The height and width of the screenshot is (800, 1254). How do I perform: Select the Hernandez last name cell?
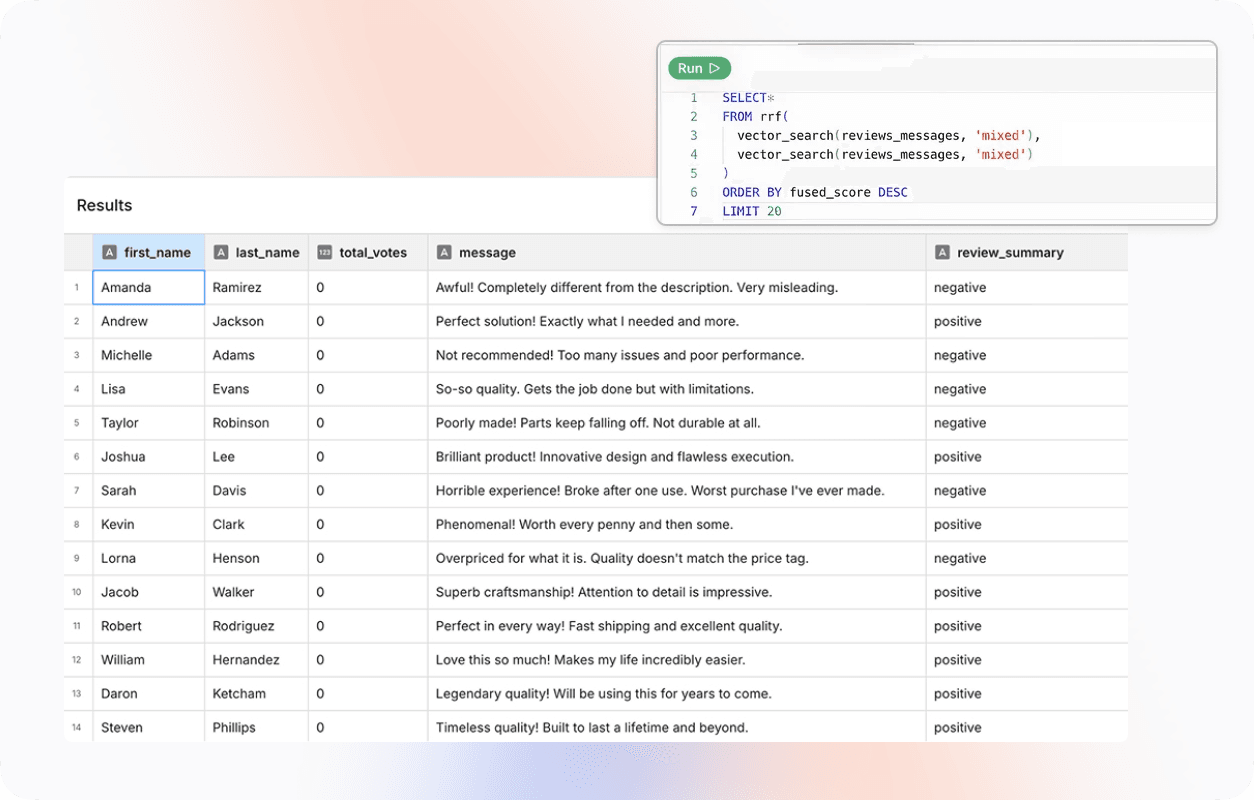pyautogui.click(x=249, y=660)
